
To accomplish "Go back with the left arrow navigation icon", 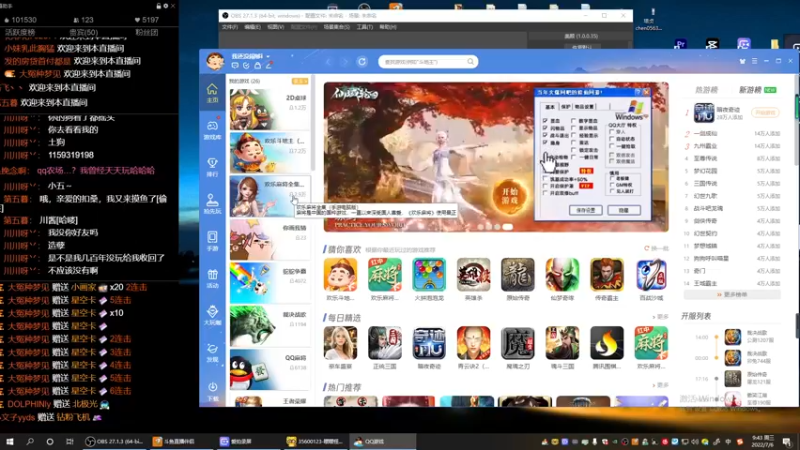I will pos(329,62).
